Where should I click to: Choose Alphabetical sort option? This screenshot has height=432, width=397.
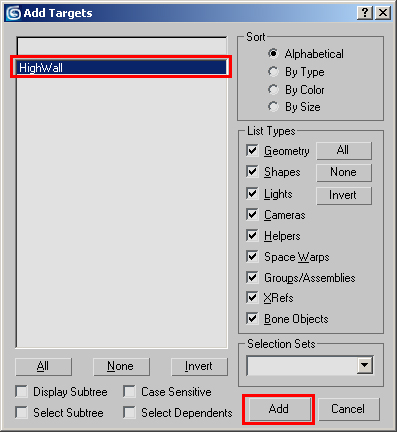pyautogui.click(x=273, y=54)
